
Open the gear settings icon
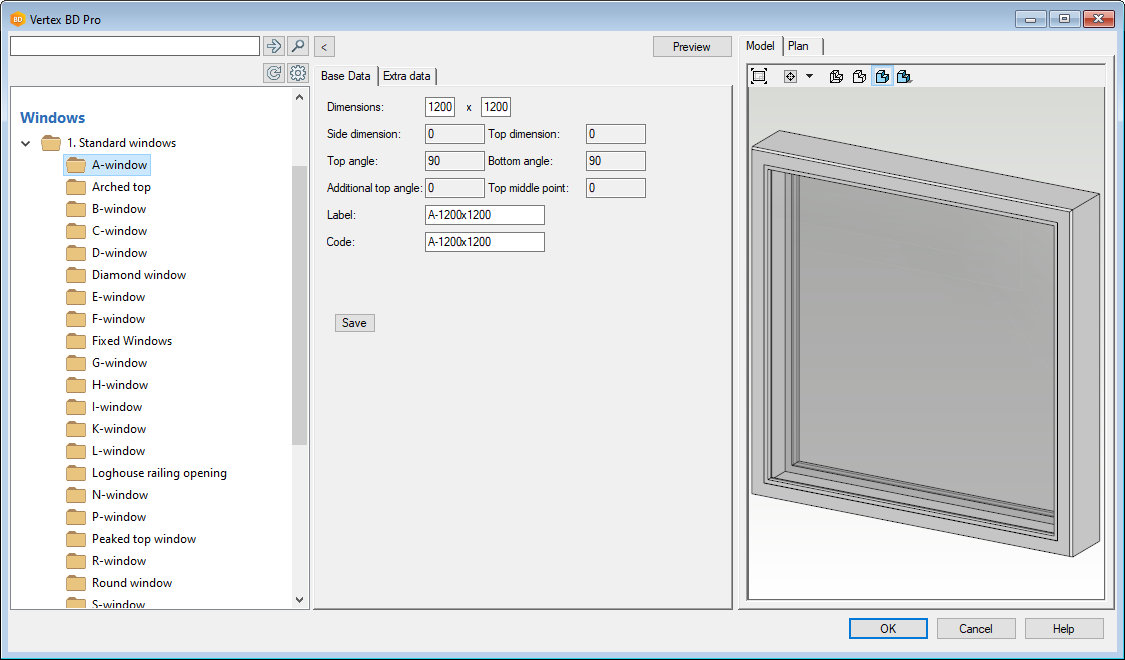coord(297,73)
